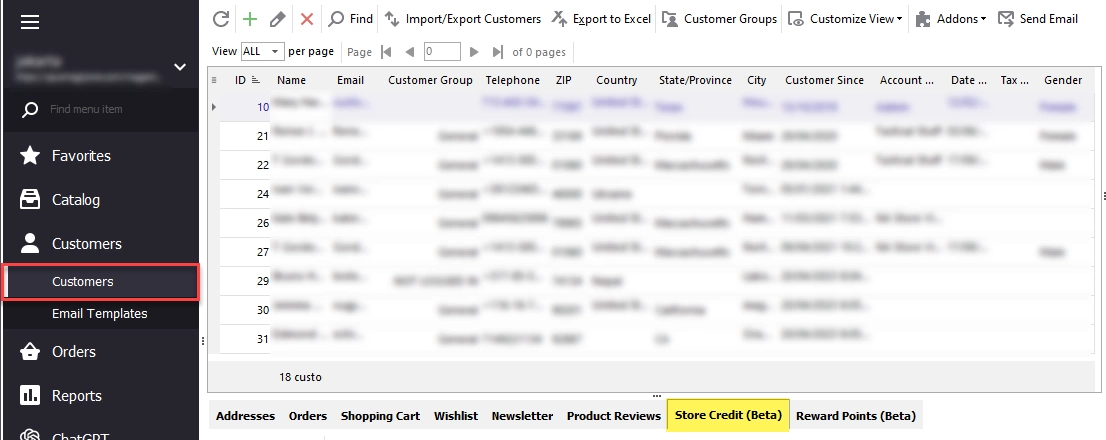
Task: Sort by Telephone column header
Action: click(513, 80)
